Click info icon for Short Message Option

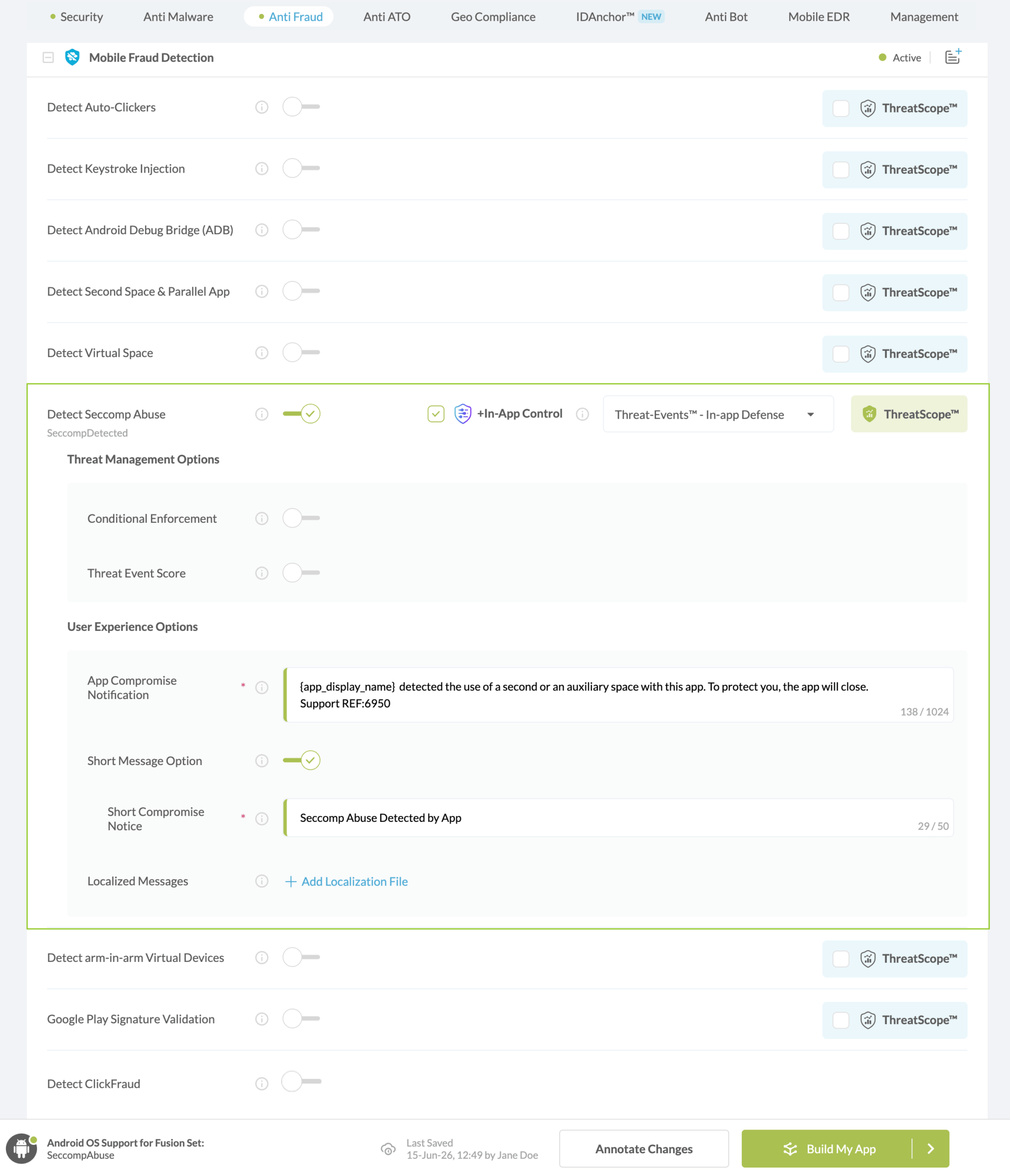[x=261, y=761]
